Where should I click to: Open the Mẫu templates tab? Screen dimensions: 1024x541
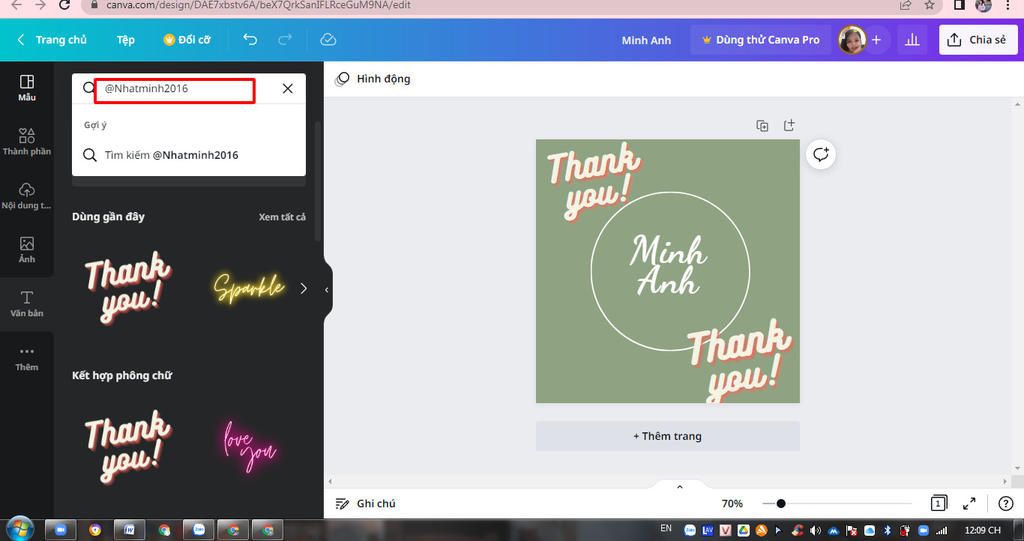coord(27,88)
